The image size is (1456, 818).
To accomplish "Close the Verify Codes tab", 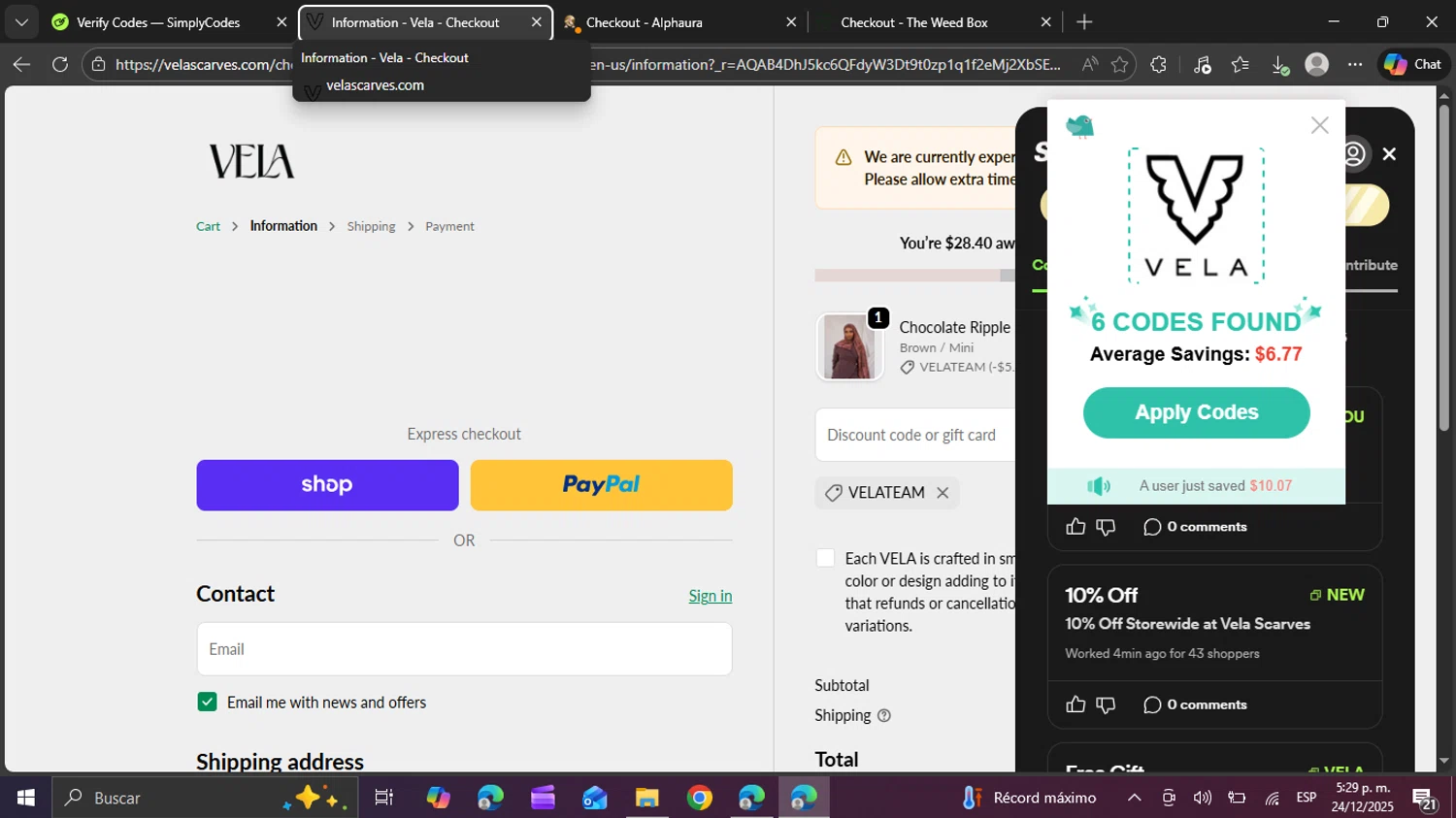I will pyautogui.click(x=281, y=22).
